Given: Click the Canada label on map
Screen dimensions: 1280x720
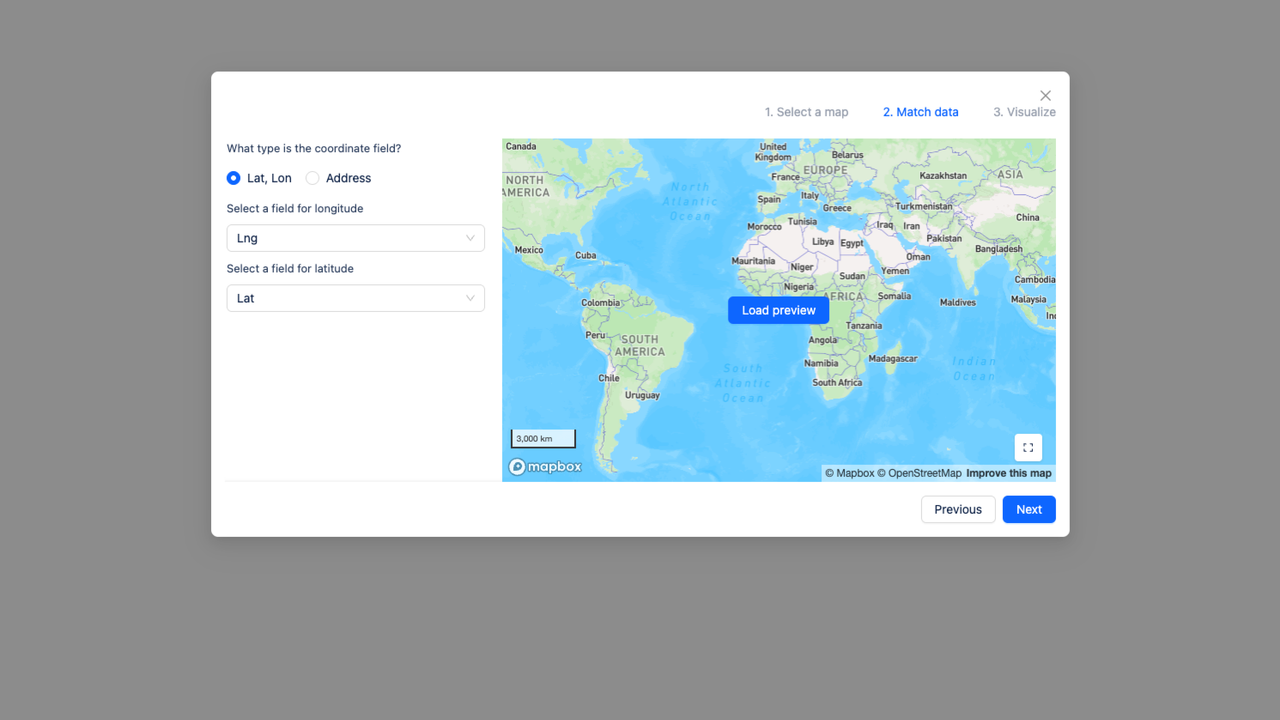Looking at the screenshot, I should [x=521, y=146].
